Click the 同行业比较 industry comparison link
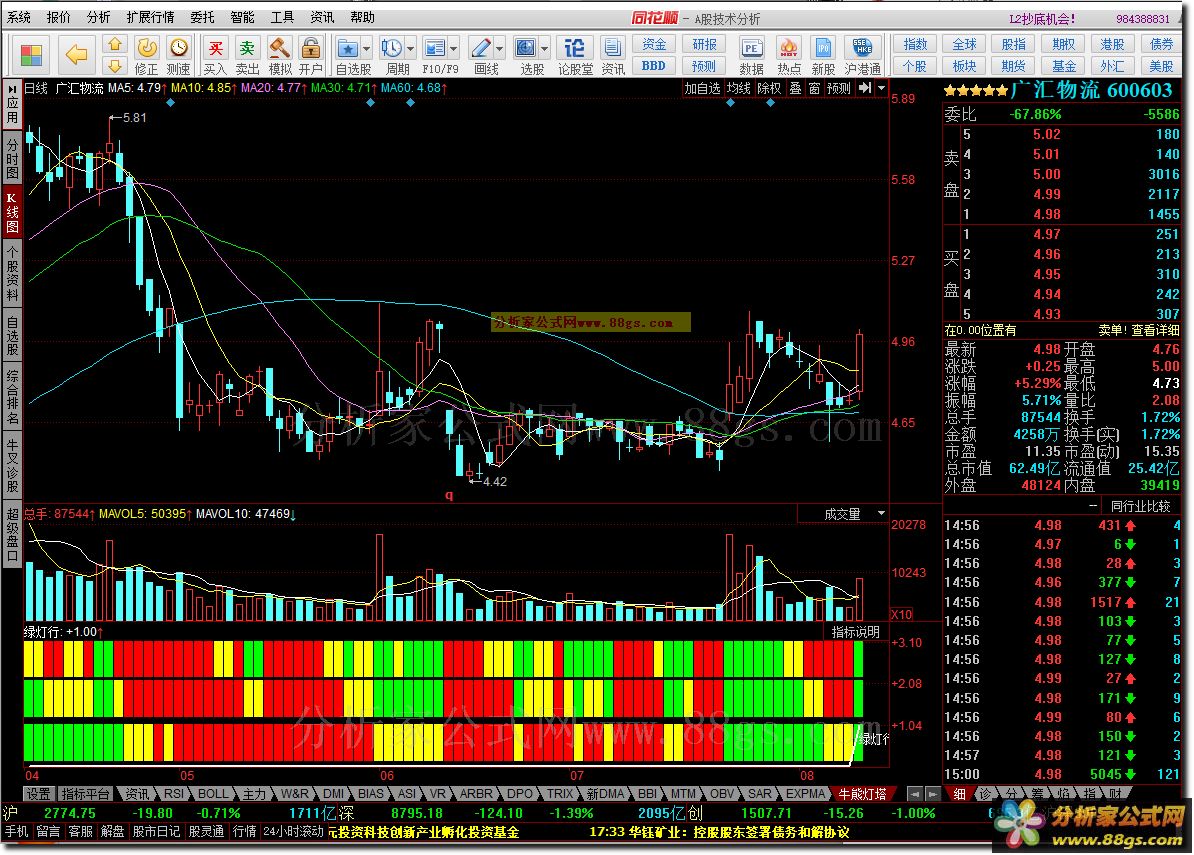Screen dimensions: 1194x855 pos(1141,506)
